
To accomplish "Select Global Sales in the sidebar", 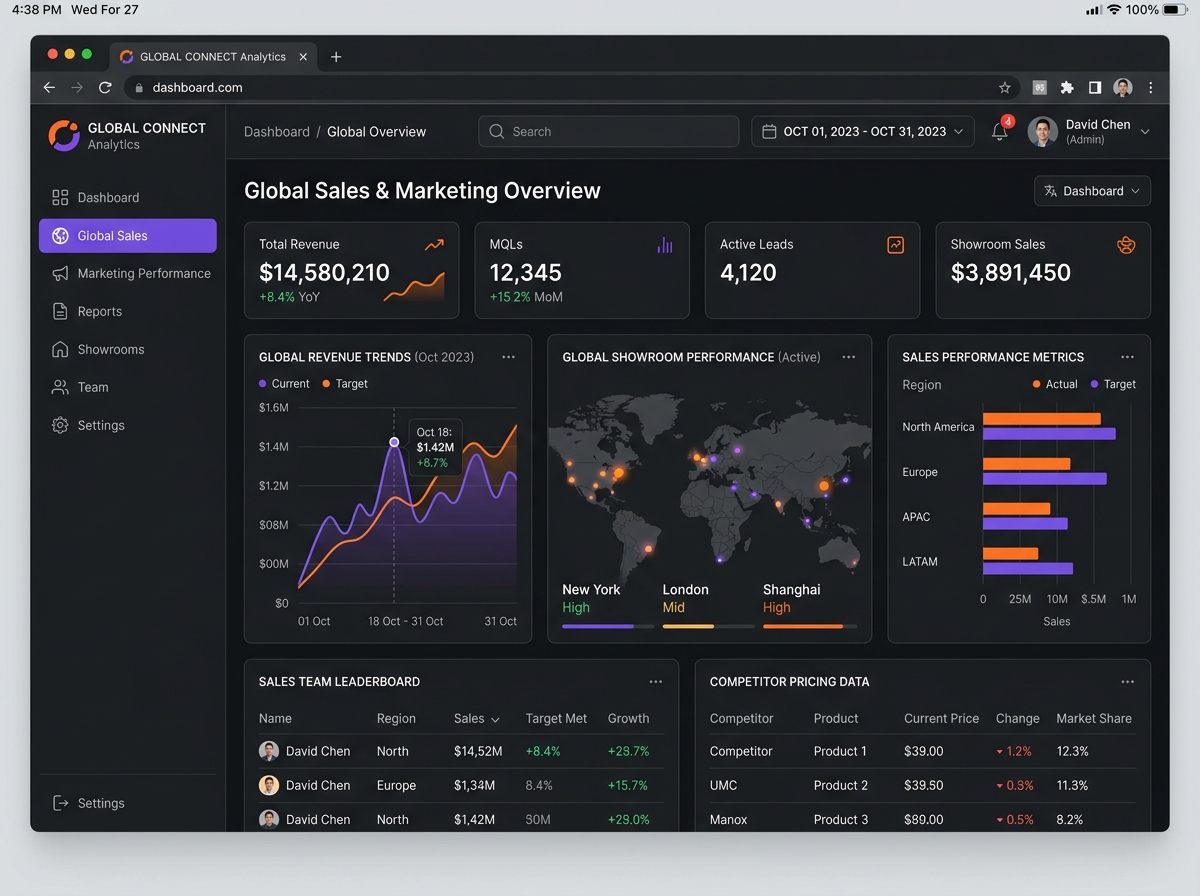I will (x=128, y=236).
